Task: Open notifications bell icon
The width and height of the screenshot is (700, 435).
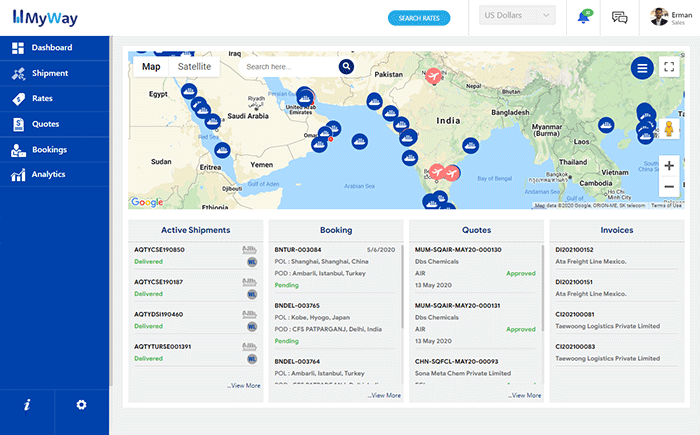Action: pos(584,17)
